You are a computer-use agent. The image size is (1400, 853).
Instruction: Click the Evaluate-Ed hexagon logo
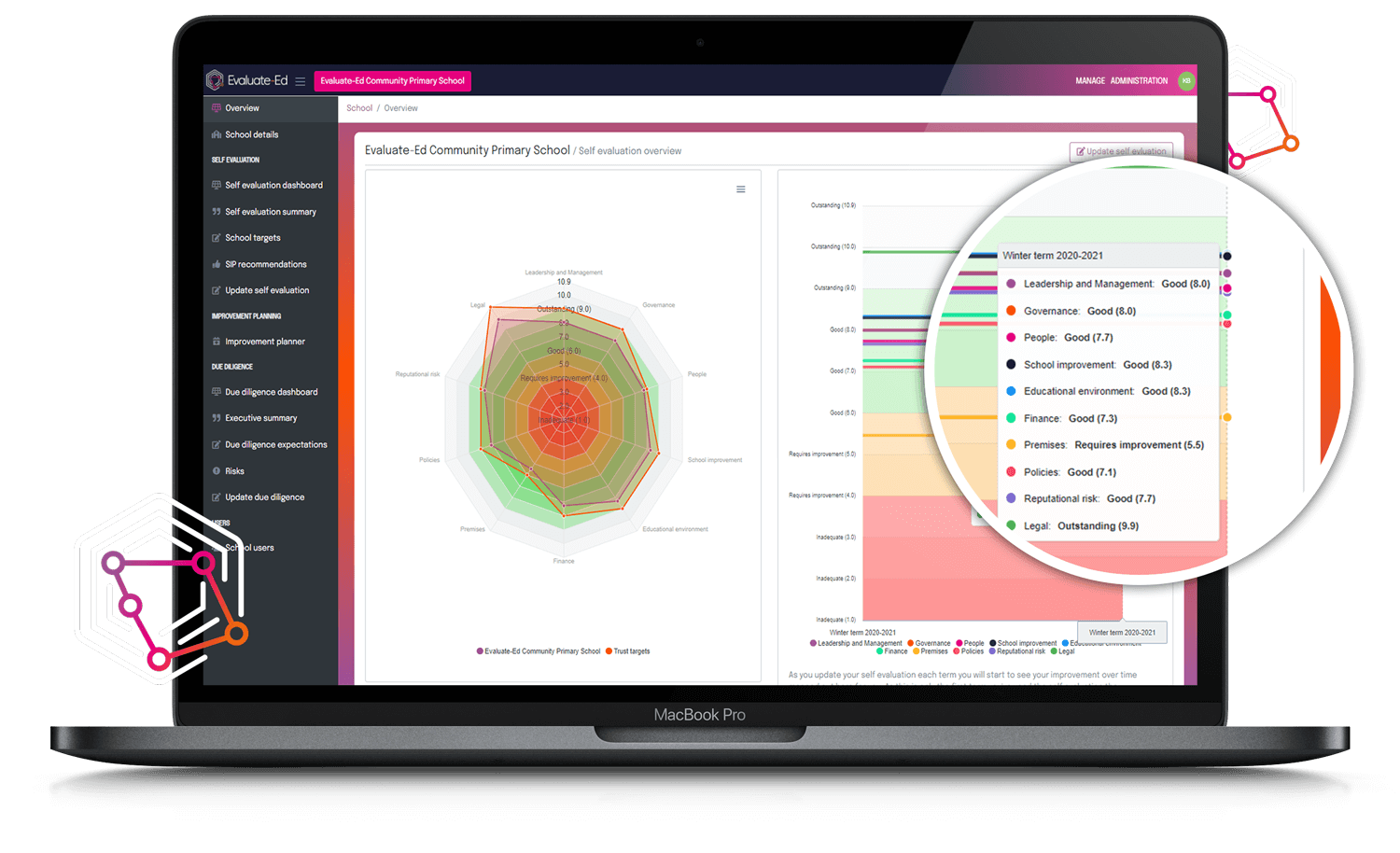215,80
